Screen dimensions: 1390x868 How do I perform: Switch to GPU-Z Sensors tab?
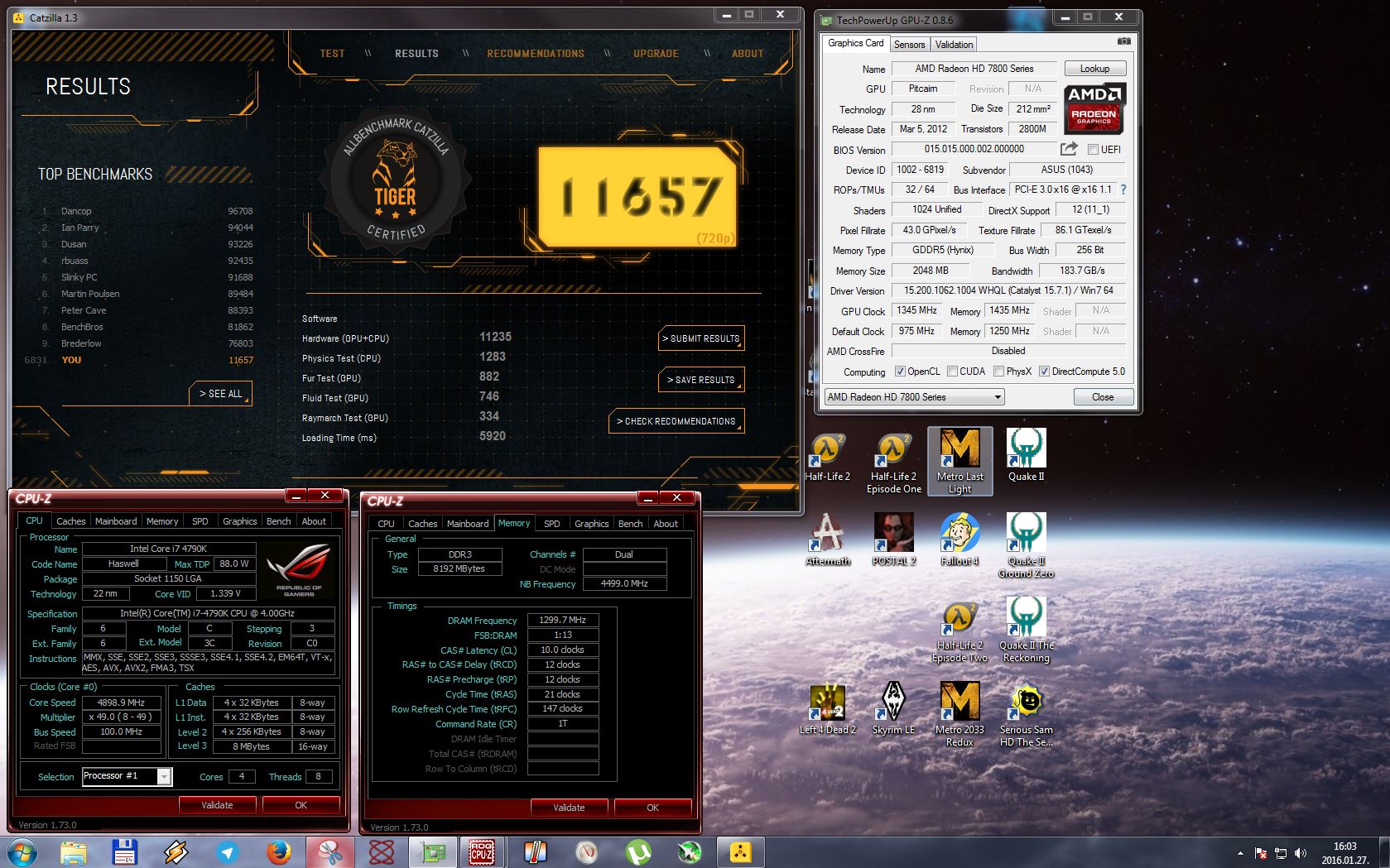point(909,45)
